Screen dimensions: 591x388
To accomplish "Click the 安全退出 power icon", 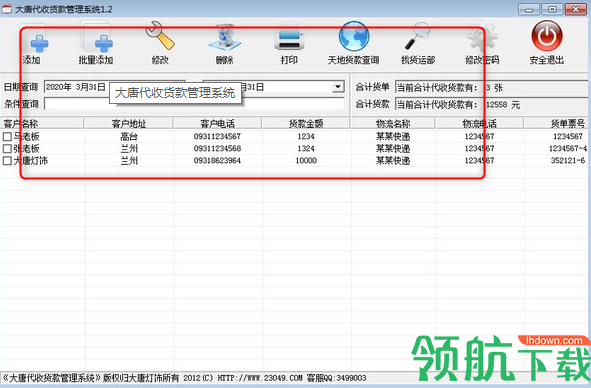I will 547,36.
